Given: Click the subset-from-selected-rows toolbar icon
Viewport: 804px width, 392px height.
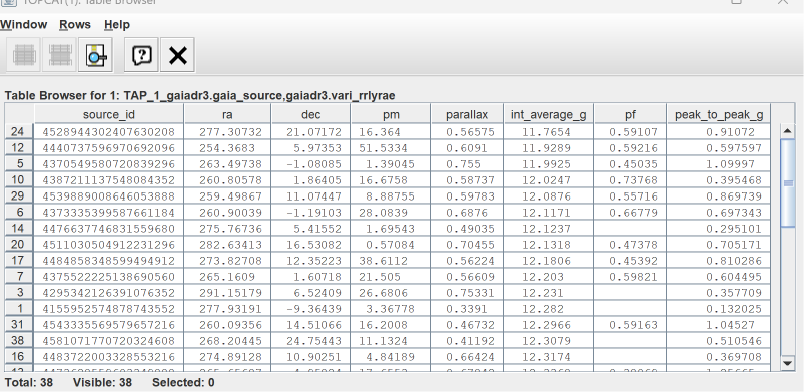Looking at the screenshot, I should tap(24, 55).
